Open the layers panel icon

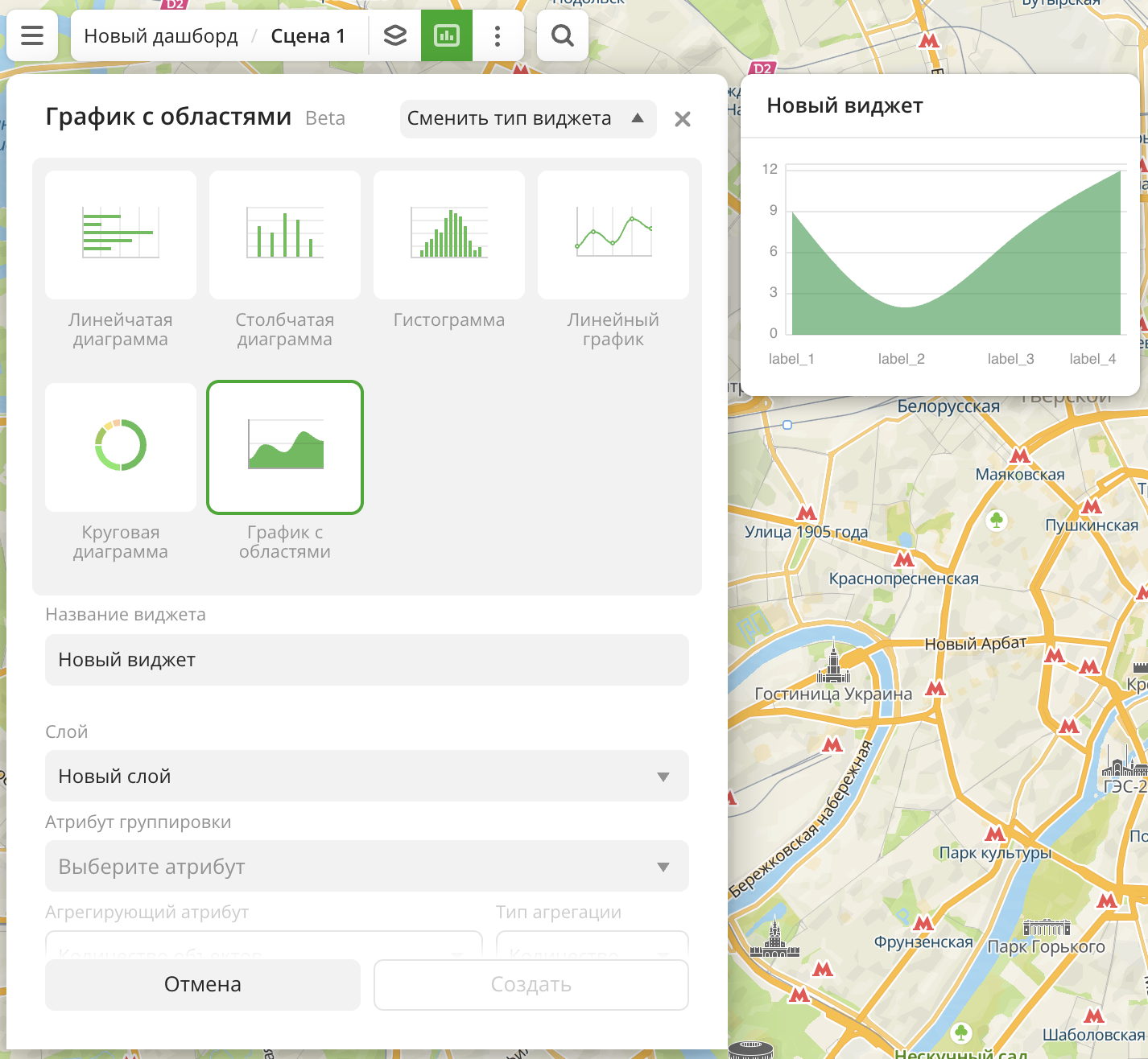[x=394, y=35]
